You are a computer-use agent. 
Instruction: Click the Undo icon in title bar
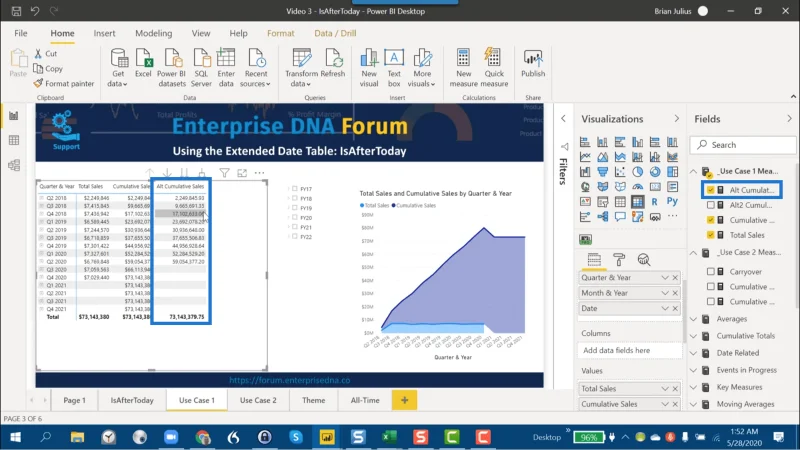pos(35,11)
